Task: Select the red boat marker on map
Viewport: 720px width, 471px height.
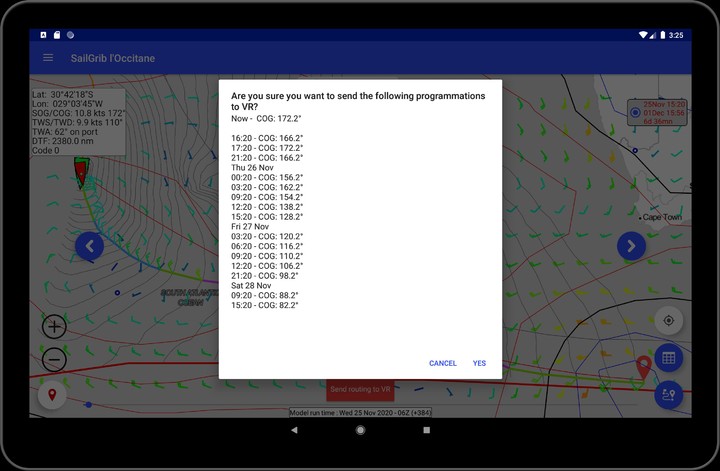Action: pos(81,171)
